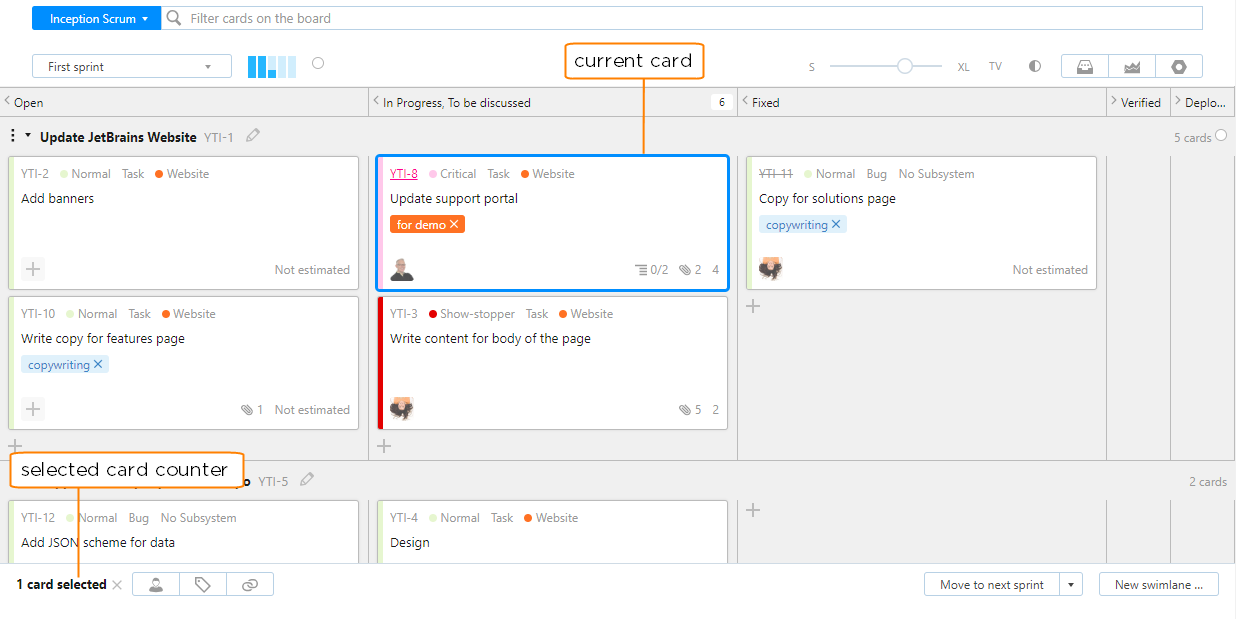
Task: Open the backlog icon button
Action: point(1084,67)
